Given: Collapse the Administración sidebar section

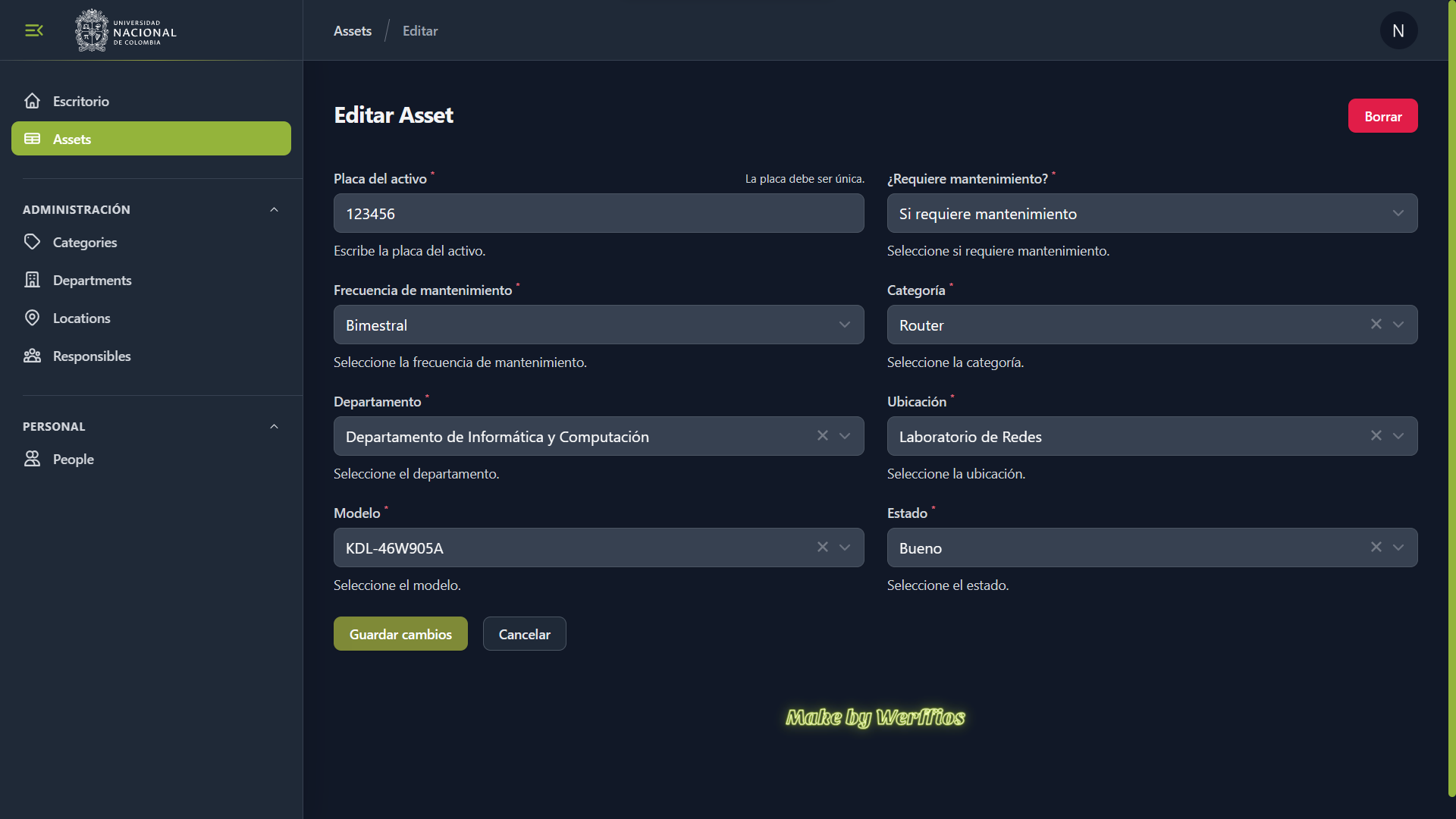Looking at the screenshot, I should pyautogui.click(x=274, y=209).
